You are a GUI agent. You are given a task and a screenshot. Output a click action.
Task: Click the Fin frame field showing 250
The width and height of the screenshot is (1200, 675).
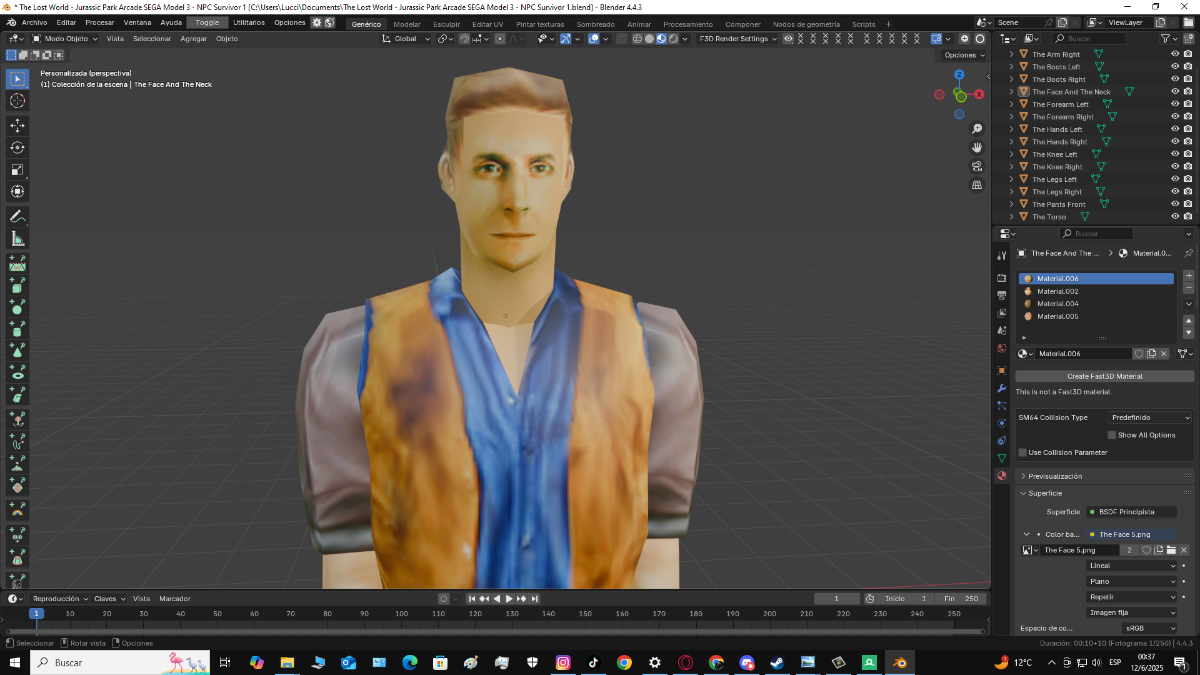click(x=962, y=598)
